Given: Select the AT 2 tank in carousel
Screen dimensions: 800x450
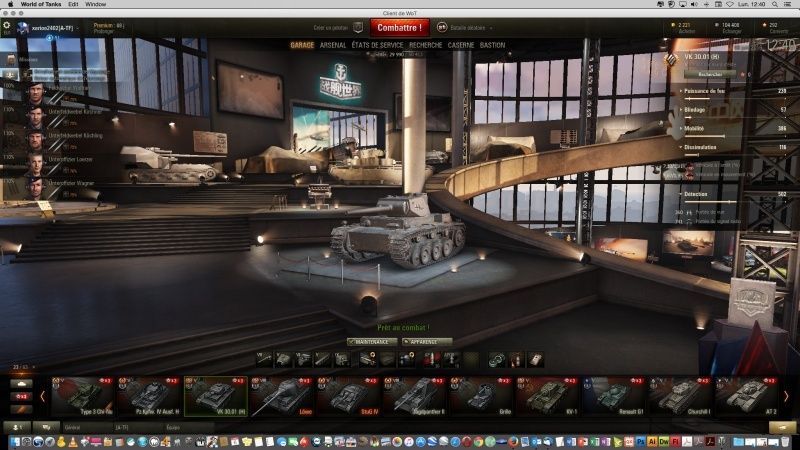Looking at the screenshot, I should click(746, 396).
